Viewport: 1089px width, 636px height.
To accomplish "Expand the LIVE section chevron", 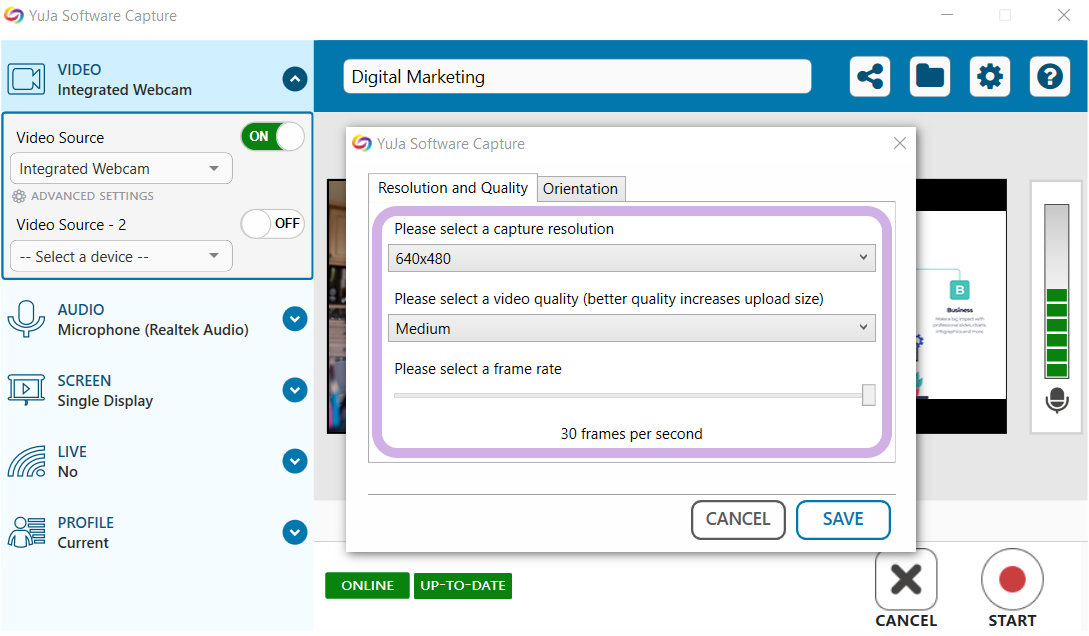I will 295,461.
